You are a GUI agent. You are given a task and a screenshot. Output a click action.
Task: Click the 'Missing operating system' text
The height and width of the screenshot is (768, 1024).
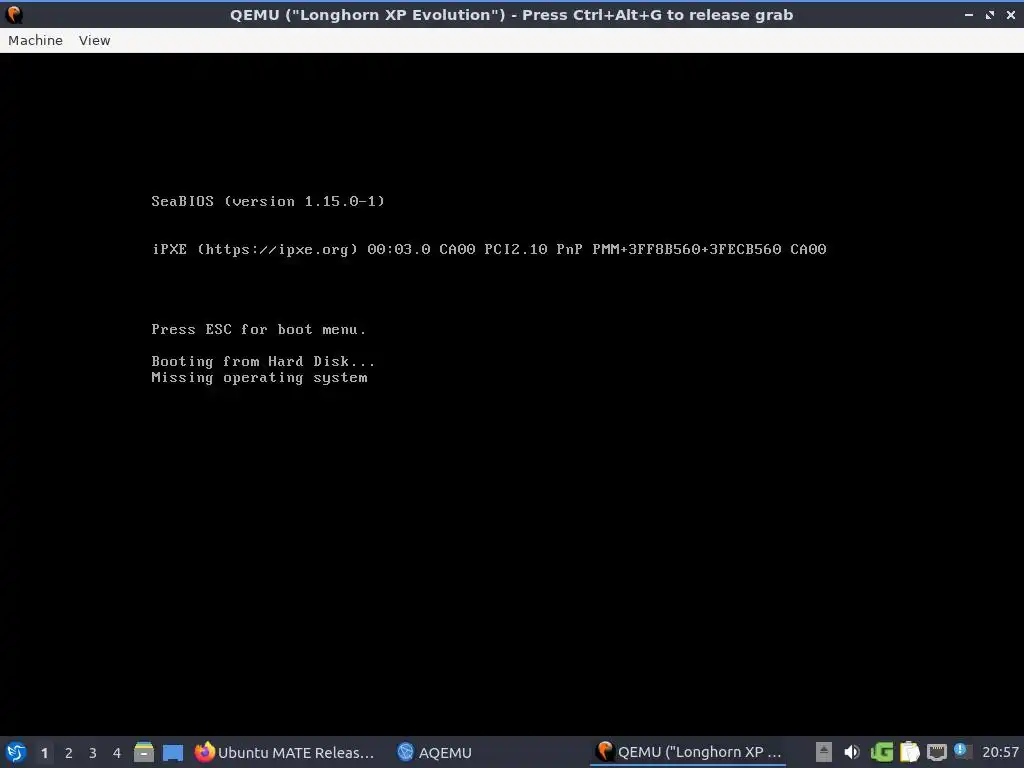click(259, 377)
